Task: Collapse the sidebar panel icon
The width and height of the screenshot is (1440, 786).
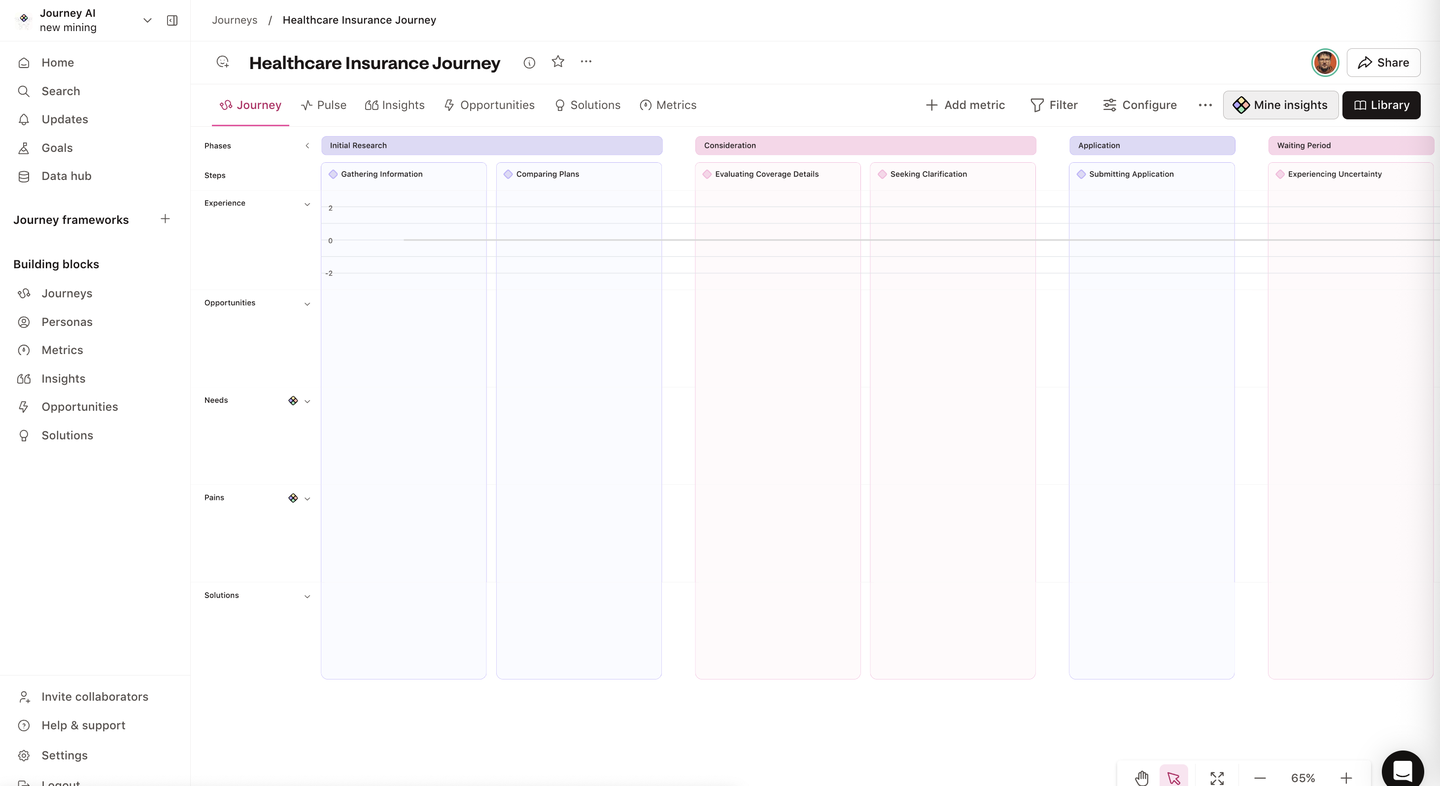Action: [x=172, y=20]
